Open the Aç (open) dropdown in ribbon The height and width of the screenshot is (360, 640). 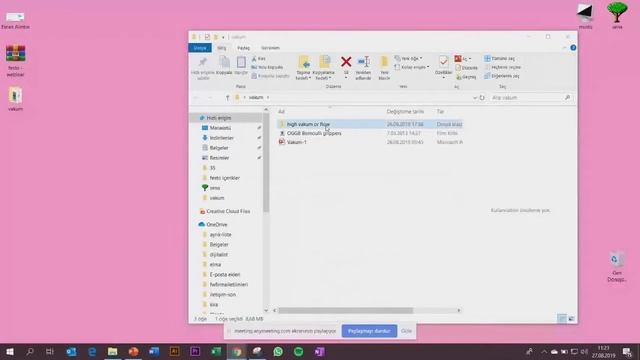pyautogui.click(x=463, y=59)
